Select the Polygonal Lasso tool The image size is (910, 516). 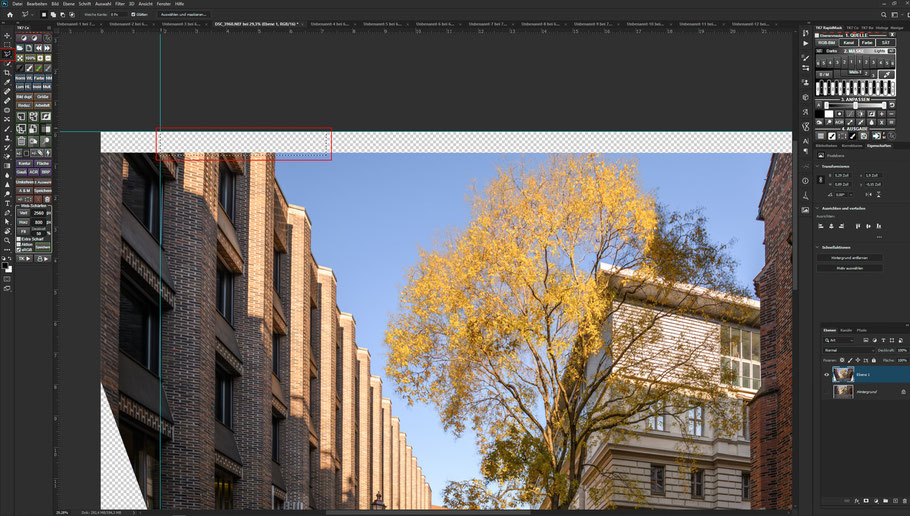[7, 55]
